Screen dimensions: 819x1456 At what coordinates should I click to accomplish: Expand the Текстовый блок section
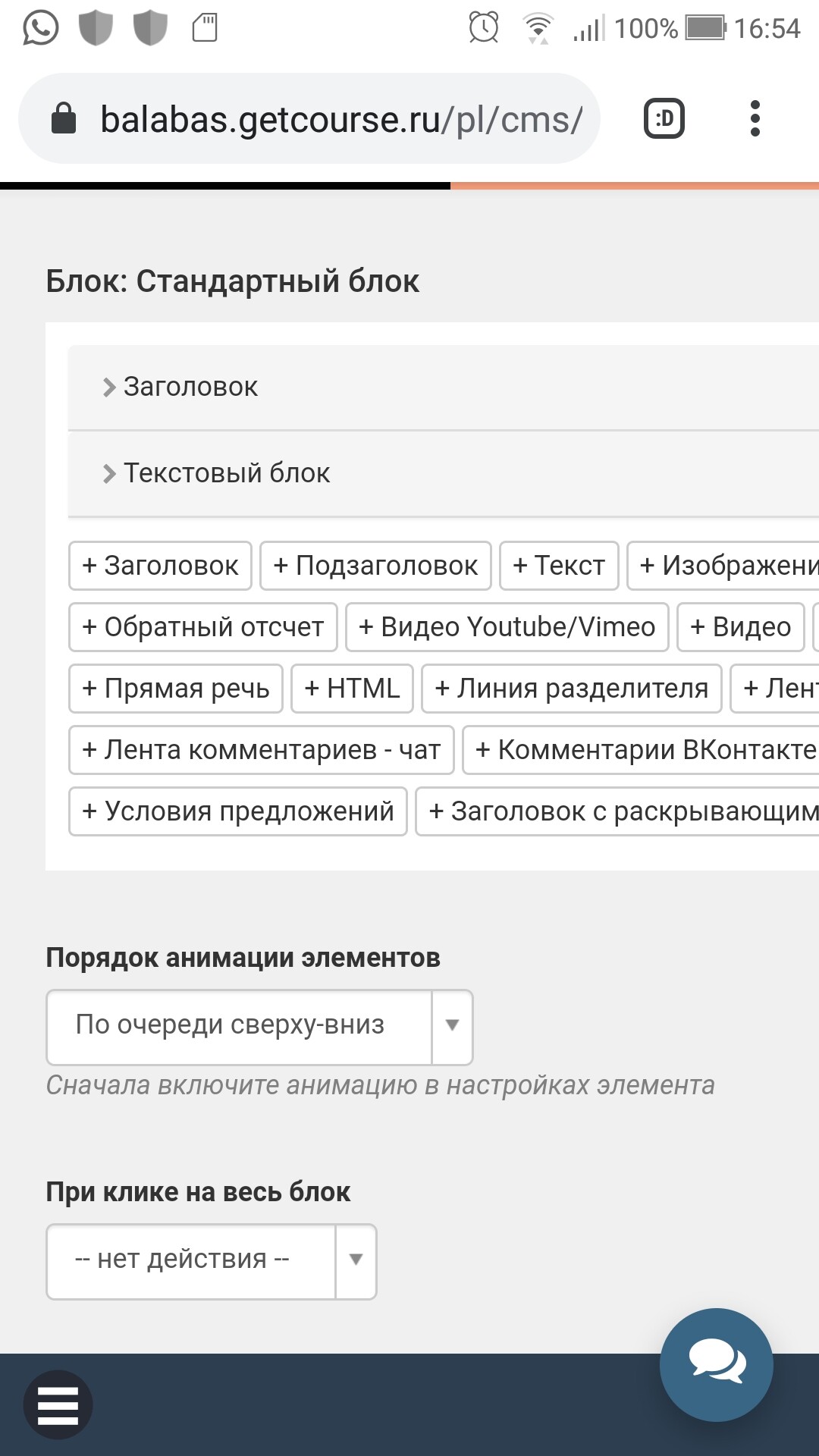tap(226, 473)
